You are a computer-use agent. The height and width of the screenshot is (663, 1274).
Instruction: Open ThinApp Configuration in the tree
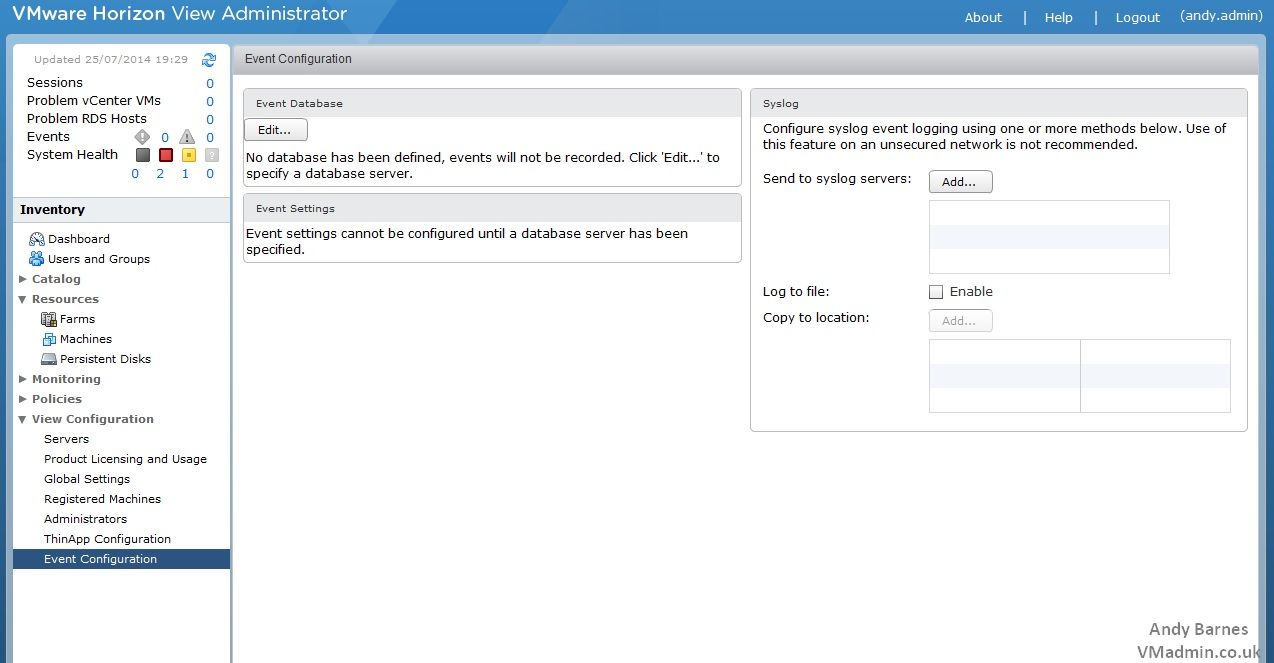[x=107, y=539]
